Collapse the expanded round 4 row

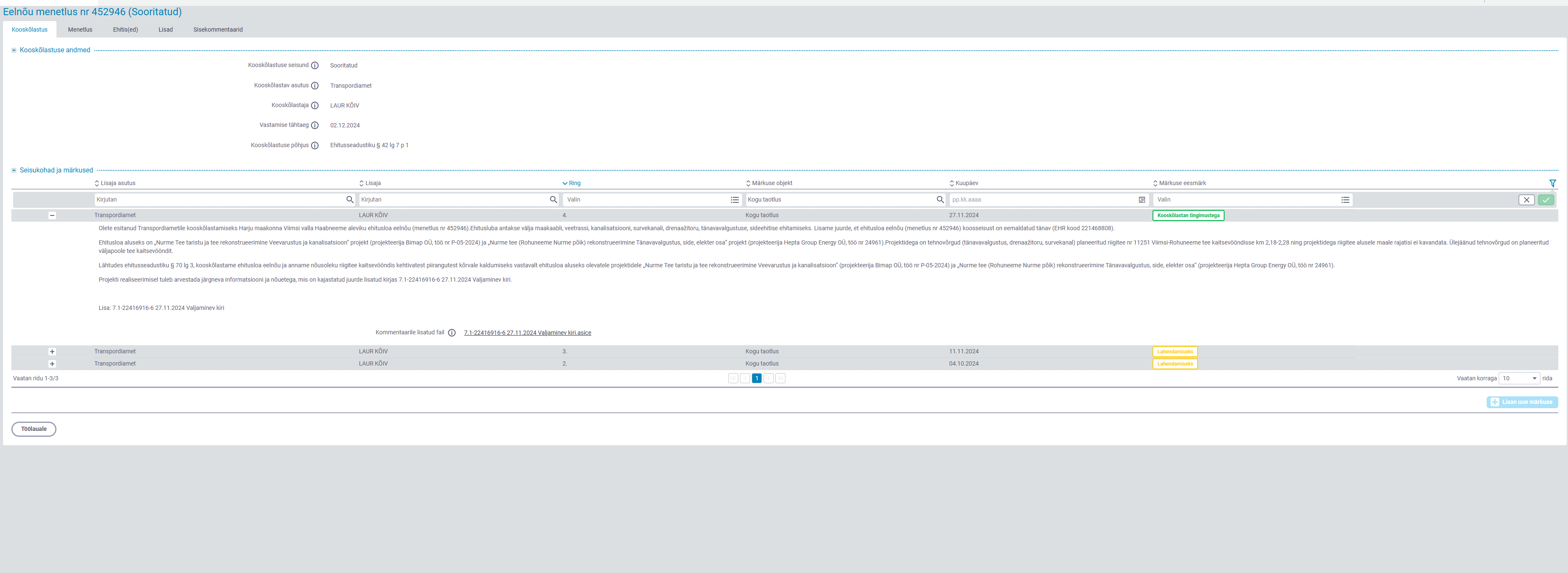(52, 215)
